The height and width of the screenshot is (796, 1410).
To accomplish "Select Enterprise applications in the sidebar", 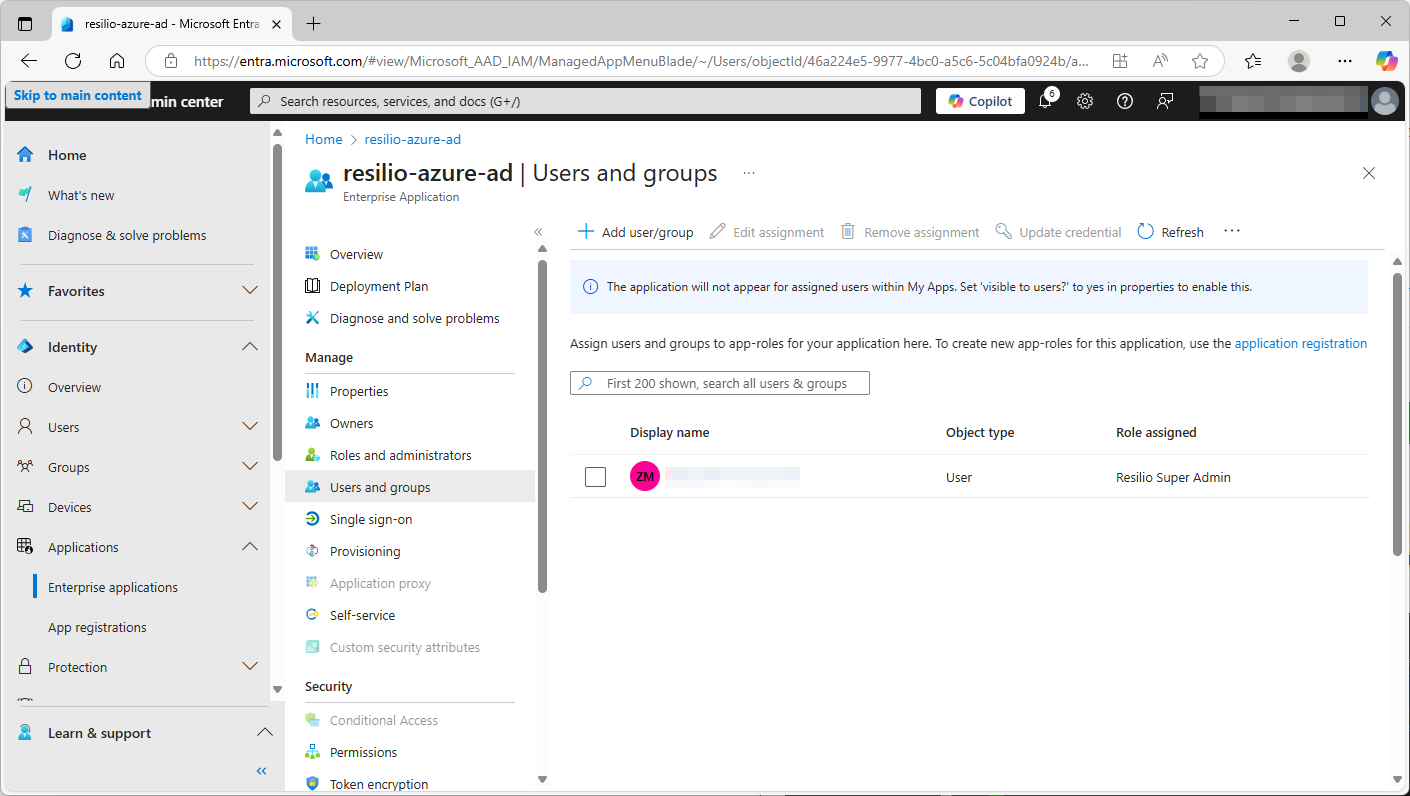I will pos(113,586).
